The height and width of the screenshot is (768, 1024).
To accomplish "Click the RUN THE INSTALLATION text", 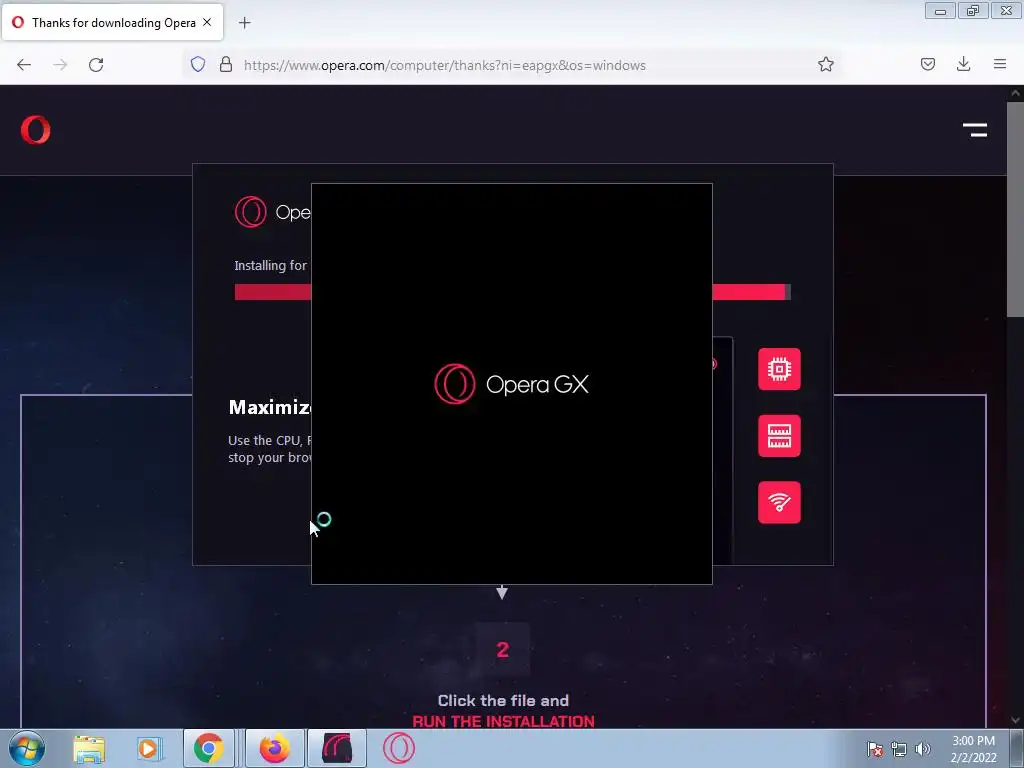I will click(503, 721).
